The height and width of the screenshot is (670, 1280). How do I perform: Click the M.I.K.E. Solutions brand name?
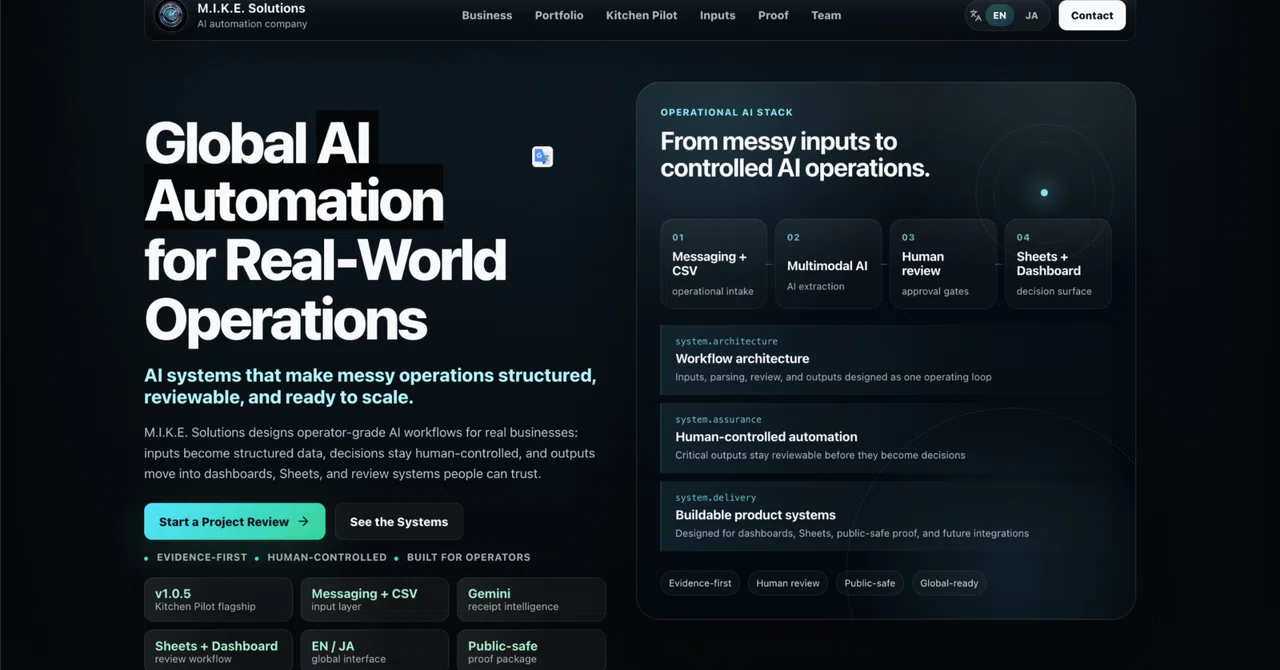pos(251,8)
